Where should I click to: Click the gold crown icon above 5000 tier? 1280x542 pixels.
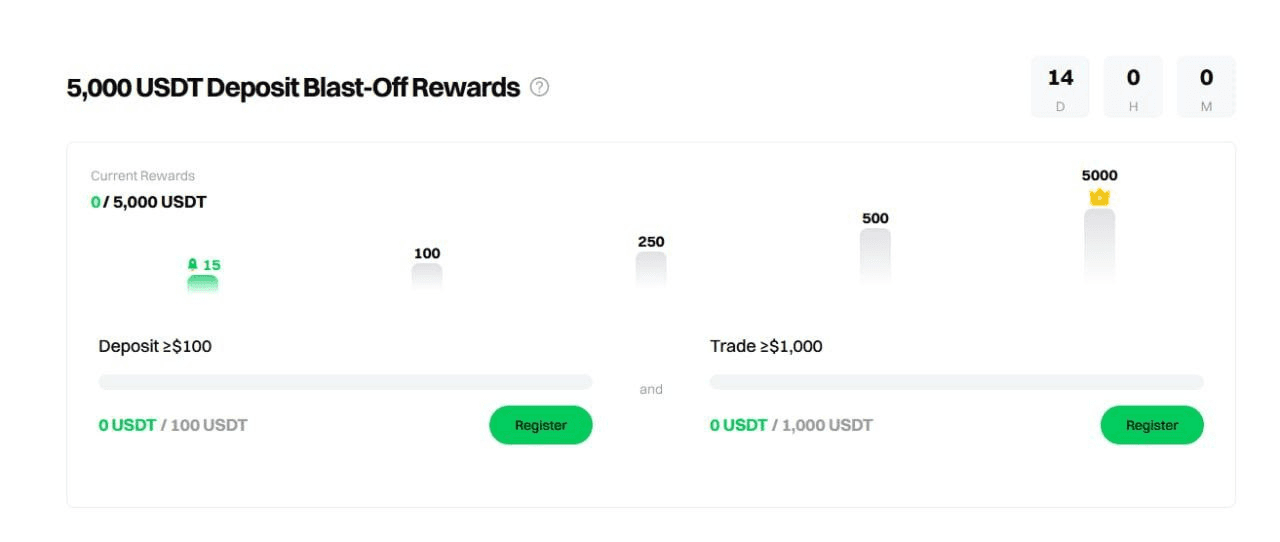(x=1099, y=197)
